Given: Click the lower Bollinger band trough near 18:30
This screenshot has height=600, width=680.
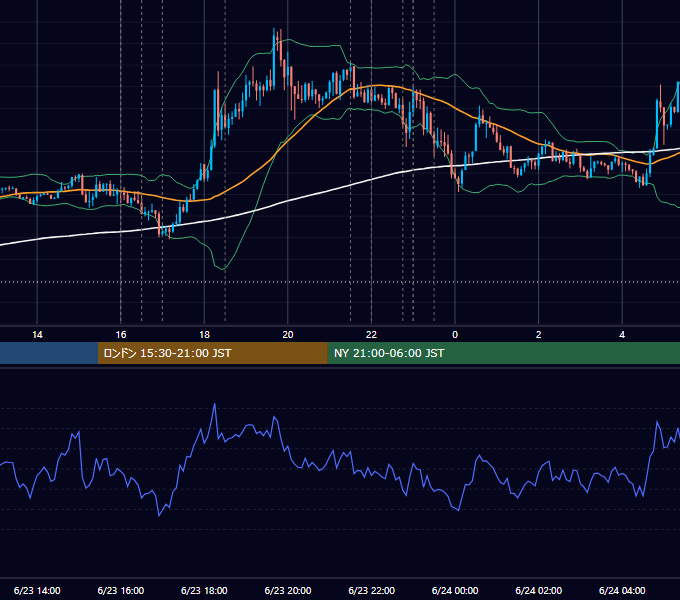Looking at the screenshot, I should (223, 269).
